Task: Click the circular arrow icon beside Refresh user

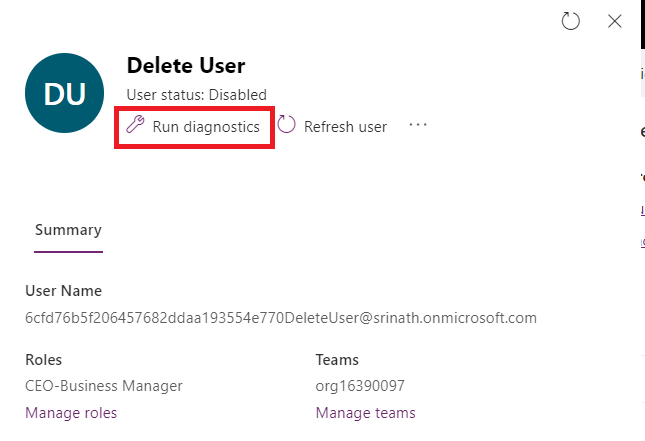Action: pos(287,126)
